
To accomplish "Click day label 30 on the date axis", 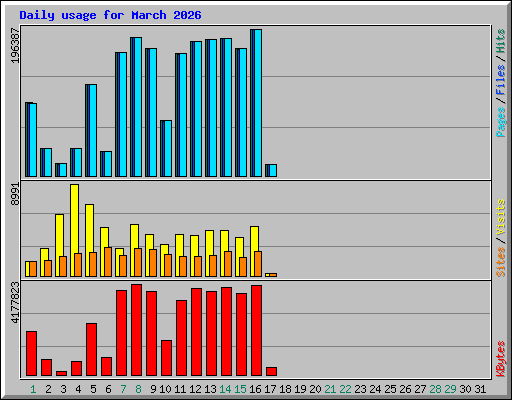I will click(x=465, y=389).
